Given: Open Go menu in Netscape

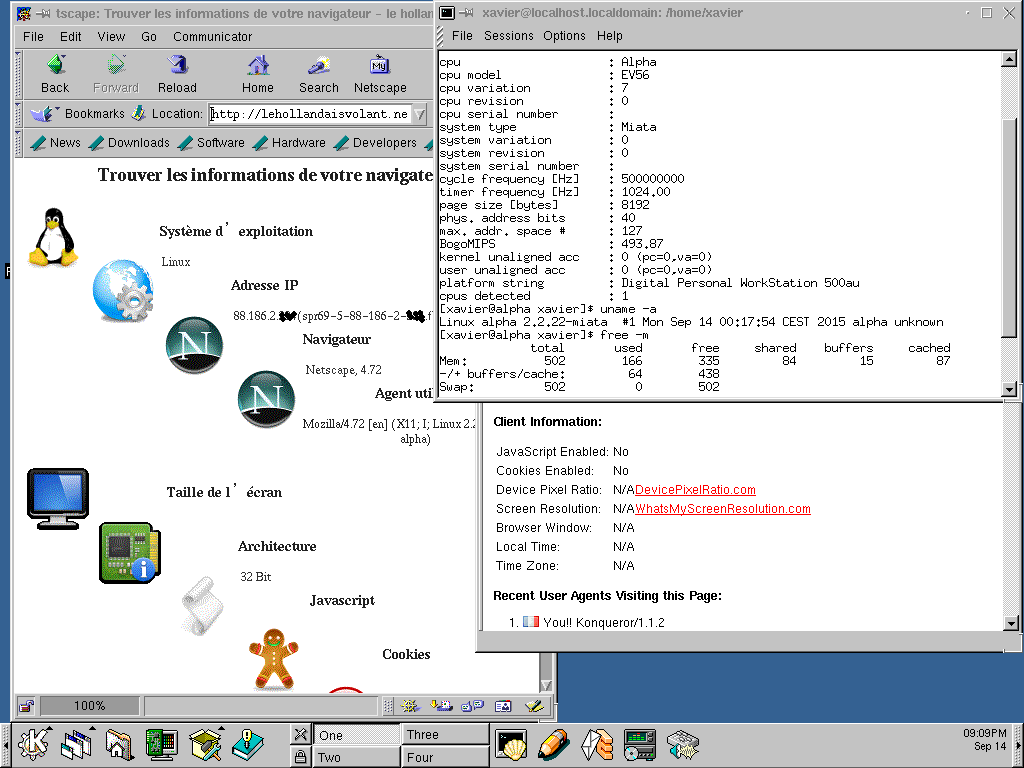Looking at the screenshot, I should [x=149, y=37].
